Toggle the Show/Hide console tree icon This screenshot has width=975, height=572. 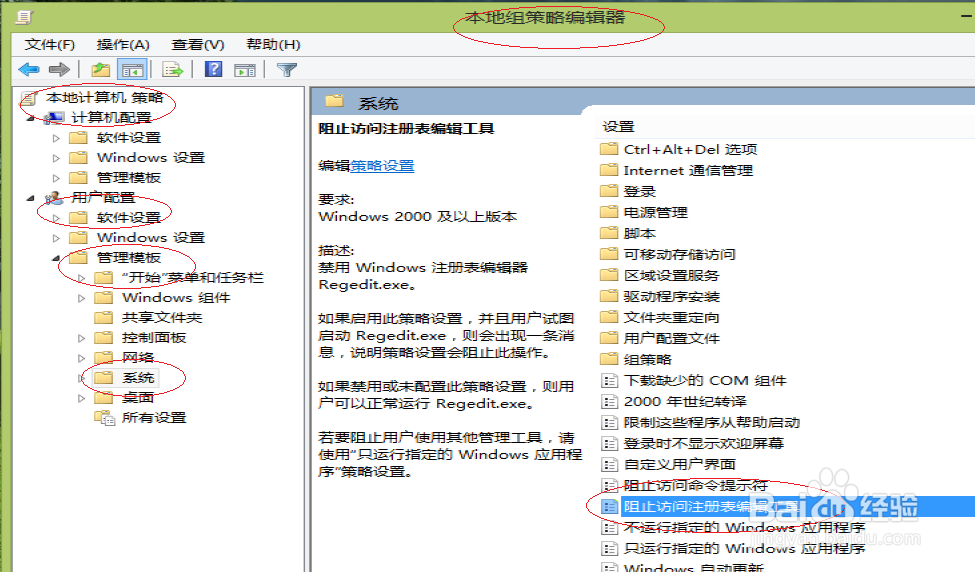pyautogui.click(x=132, y=70)
